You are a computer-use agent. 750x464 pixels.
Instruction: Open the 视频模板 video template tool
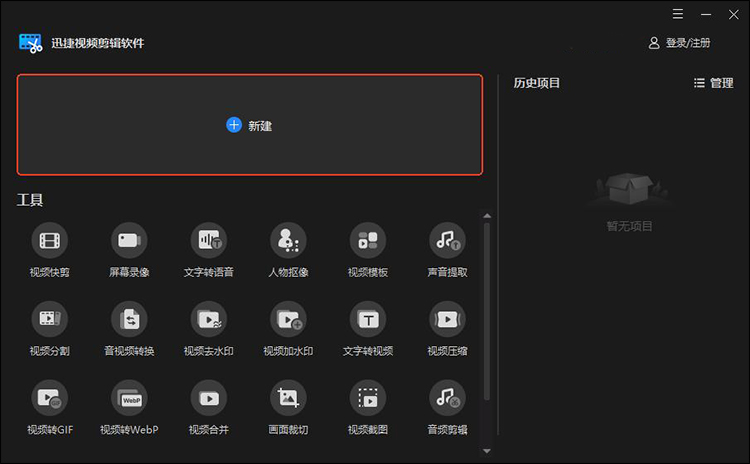pyautogui.click(x=368, y=250)
